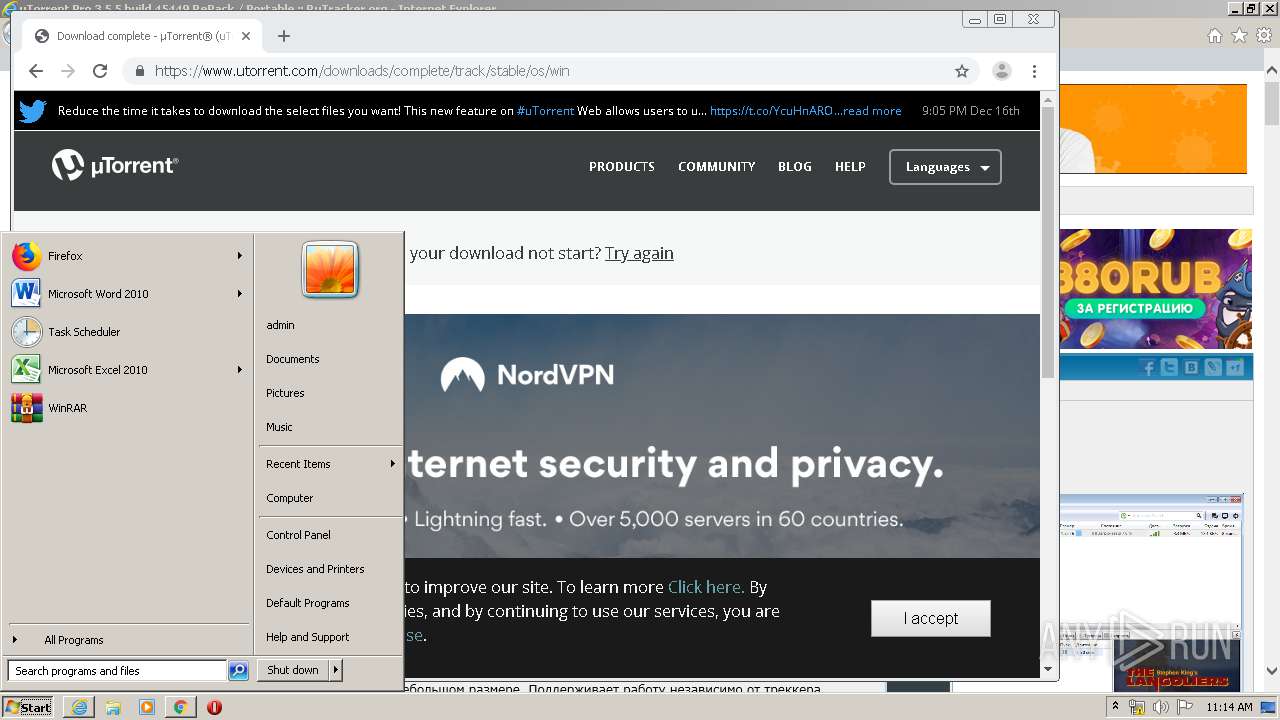Click the Shut down button
Image resolution: width=1280 pixels, height=720 pixels.
tap(293, 670)
